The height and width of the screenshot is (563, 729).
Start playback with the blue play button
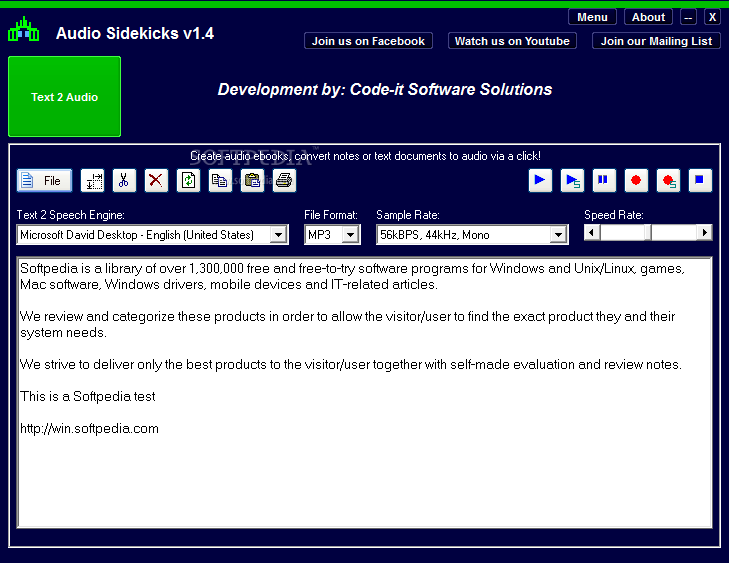[x=540, y=180]
